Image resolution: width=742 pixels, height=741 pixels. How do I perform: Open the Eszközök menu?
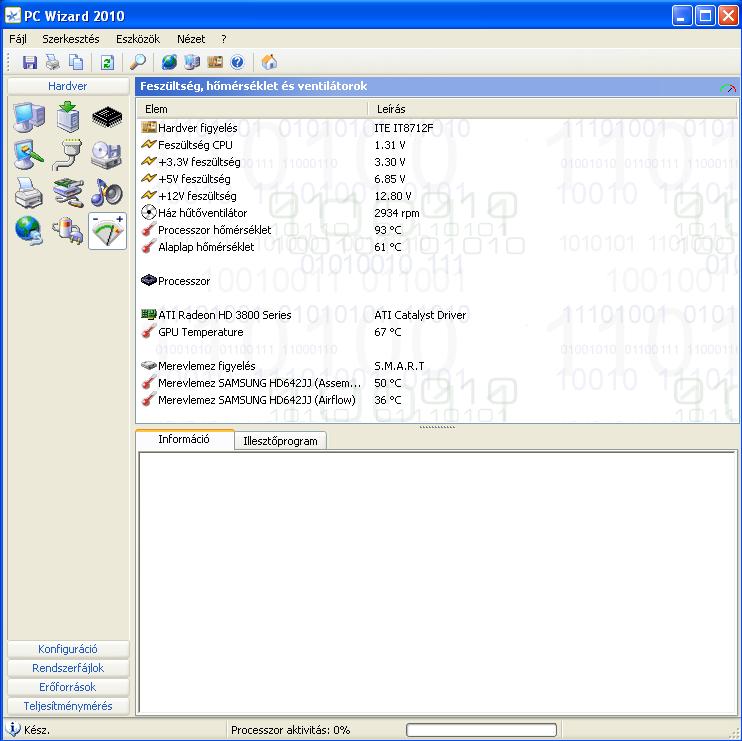[x=138, y=39]
